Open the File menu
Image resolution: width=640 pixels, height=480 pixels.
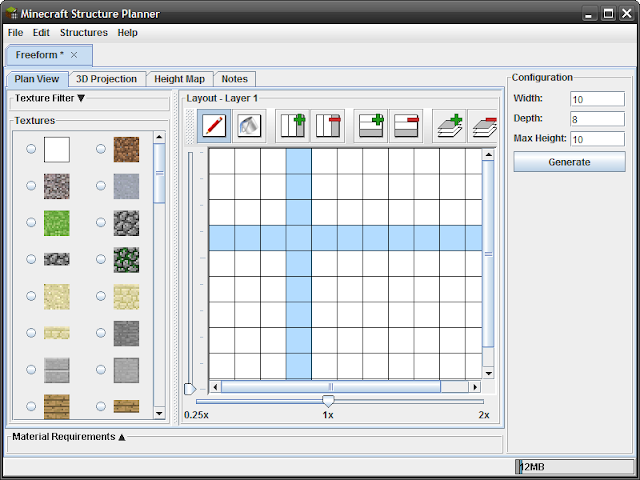click(16, 33)
